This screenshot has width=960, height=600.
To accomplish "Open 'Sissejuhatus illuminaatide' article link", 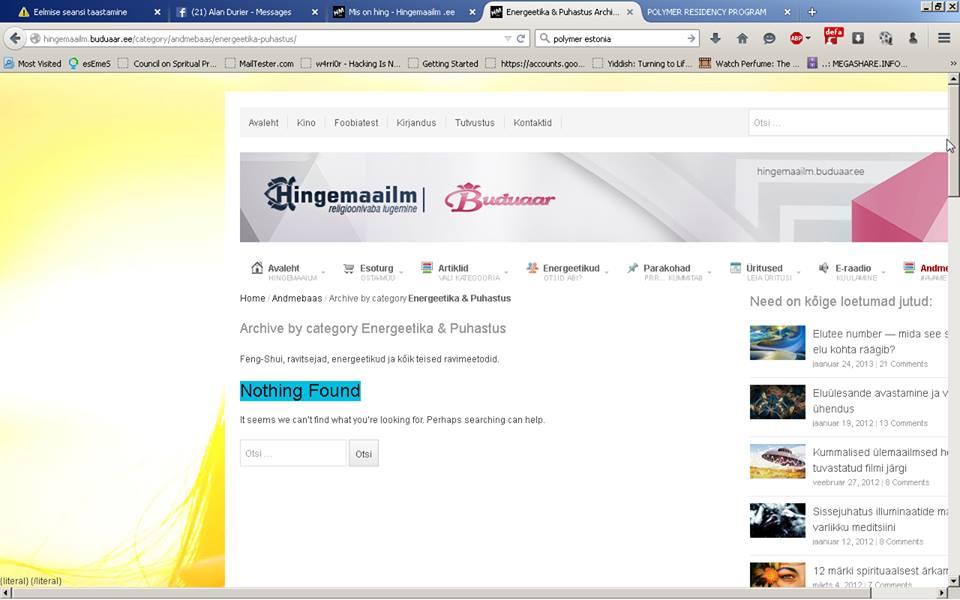I will point(880,519).
